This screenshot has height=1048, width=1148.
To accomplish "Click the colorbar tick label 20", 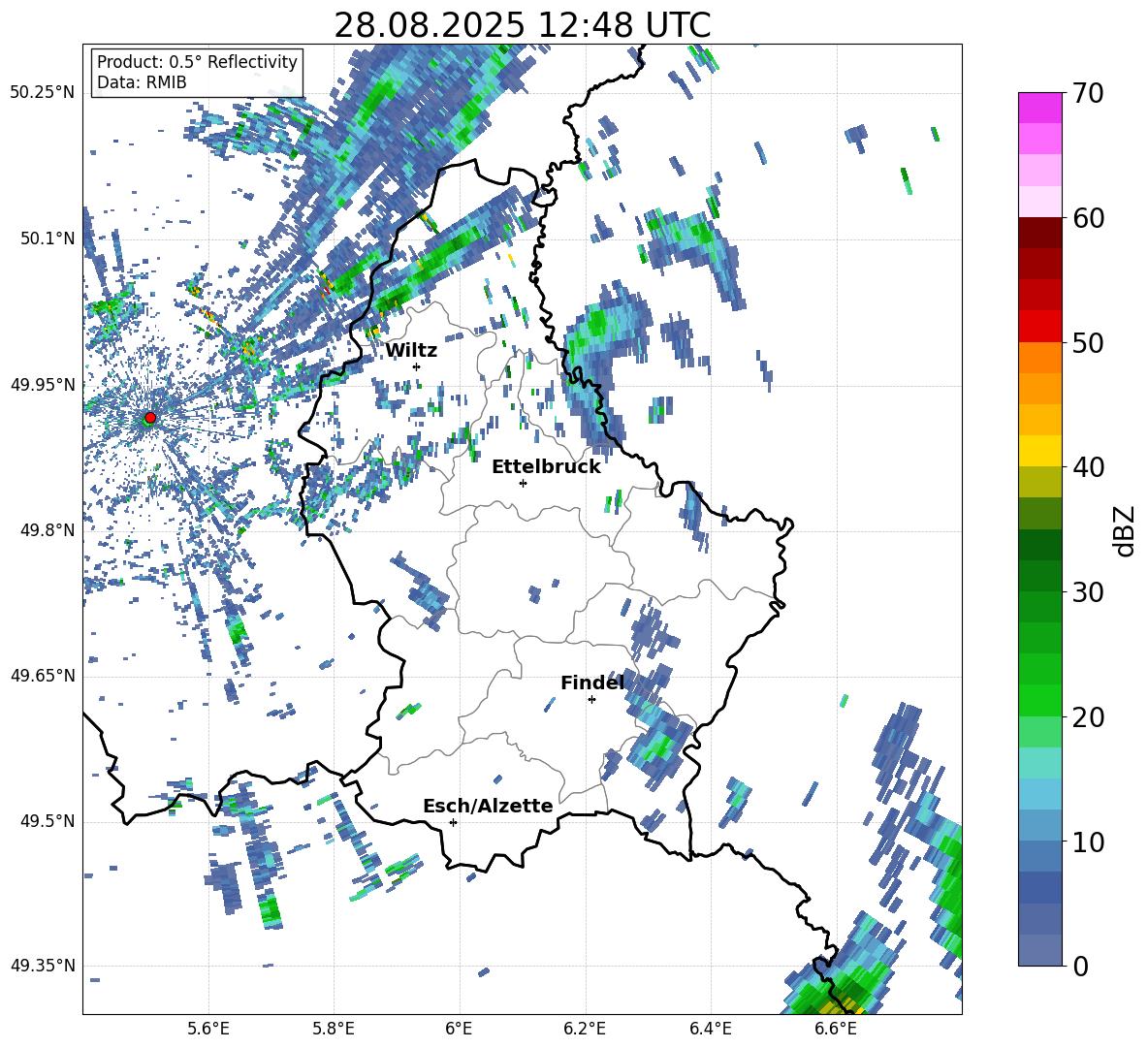I will click(x=1088, y=716).
